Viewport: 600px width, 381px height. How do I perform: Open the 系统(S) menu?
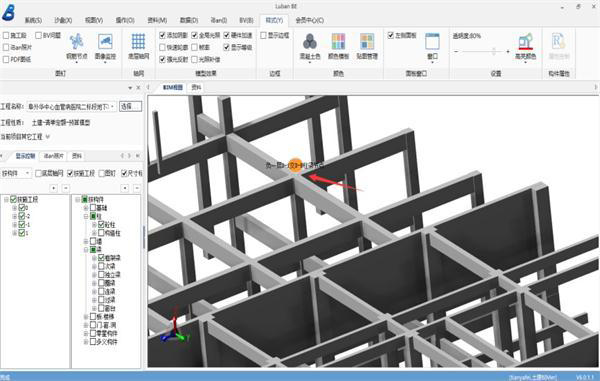point(33,20)
